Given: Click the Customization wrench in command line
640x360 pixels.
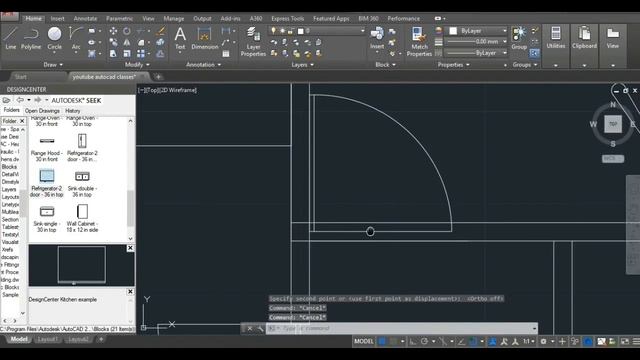Looking at the screenshot, I should (260, 329).
